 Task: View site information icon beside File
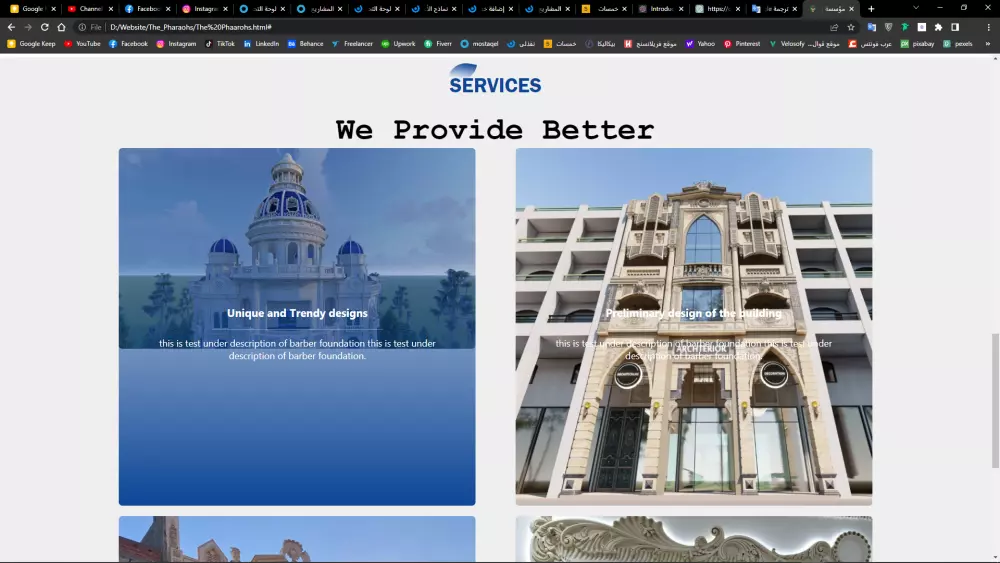pyautogui.click(x=82, y=27)
